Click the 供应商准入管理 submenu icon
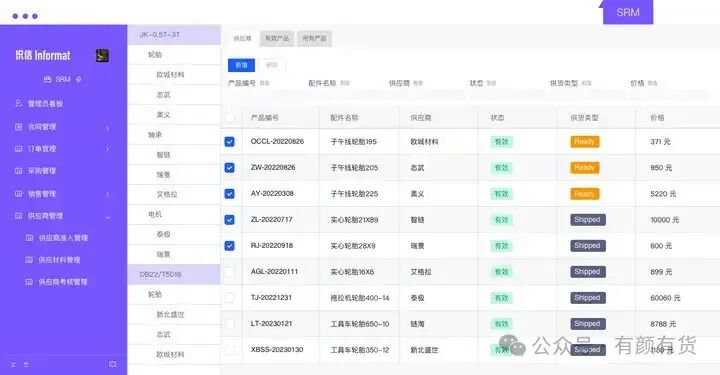This screenshot has height=375, width=720. [29, 238]
